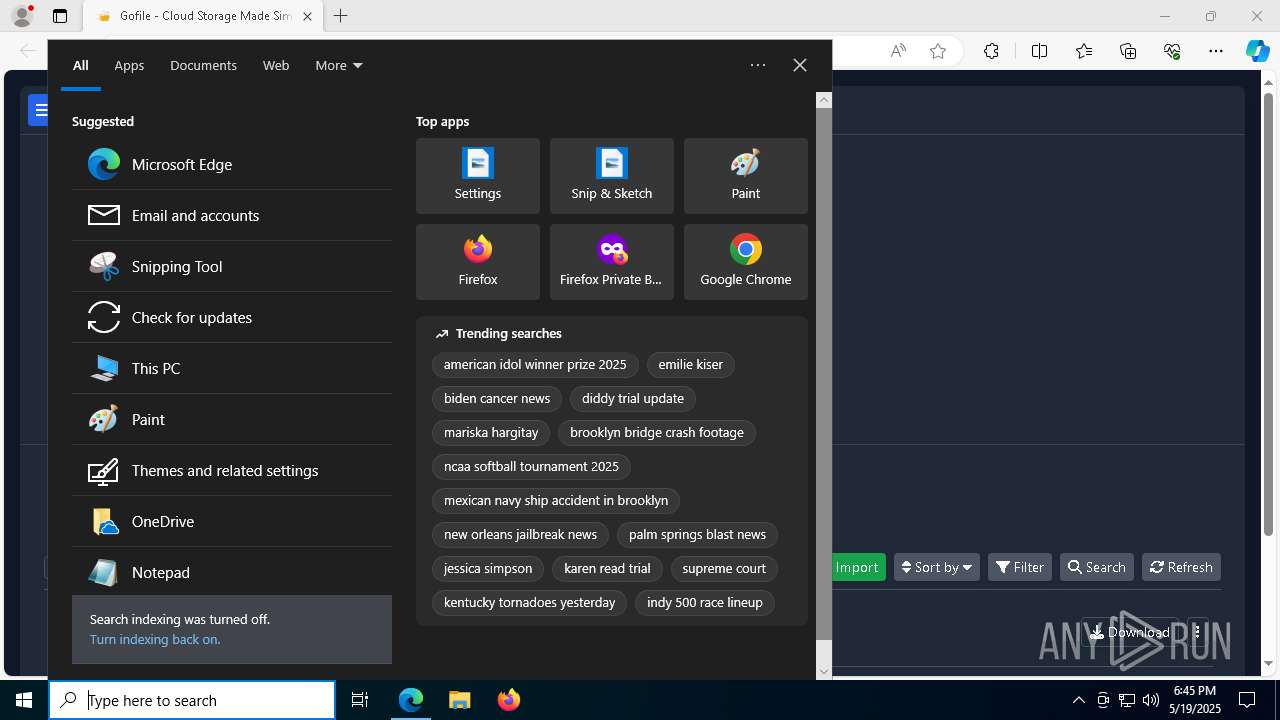This screenshot has height=720, width=1280.
Task: Add this page to favorites star
Action: click(938, 51)
